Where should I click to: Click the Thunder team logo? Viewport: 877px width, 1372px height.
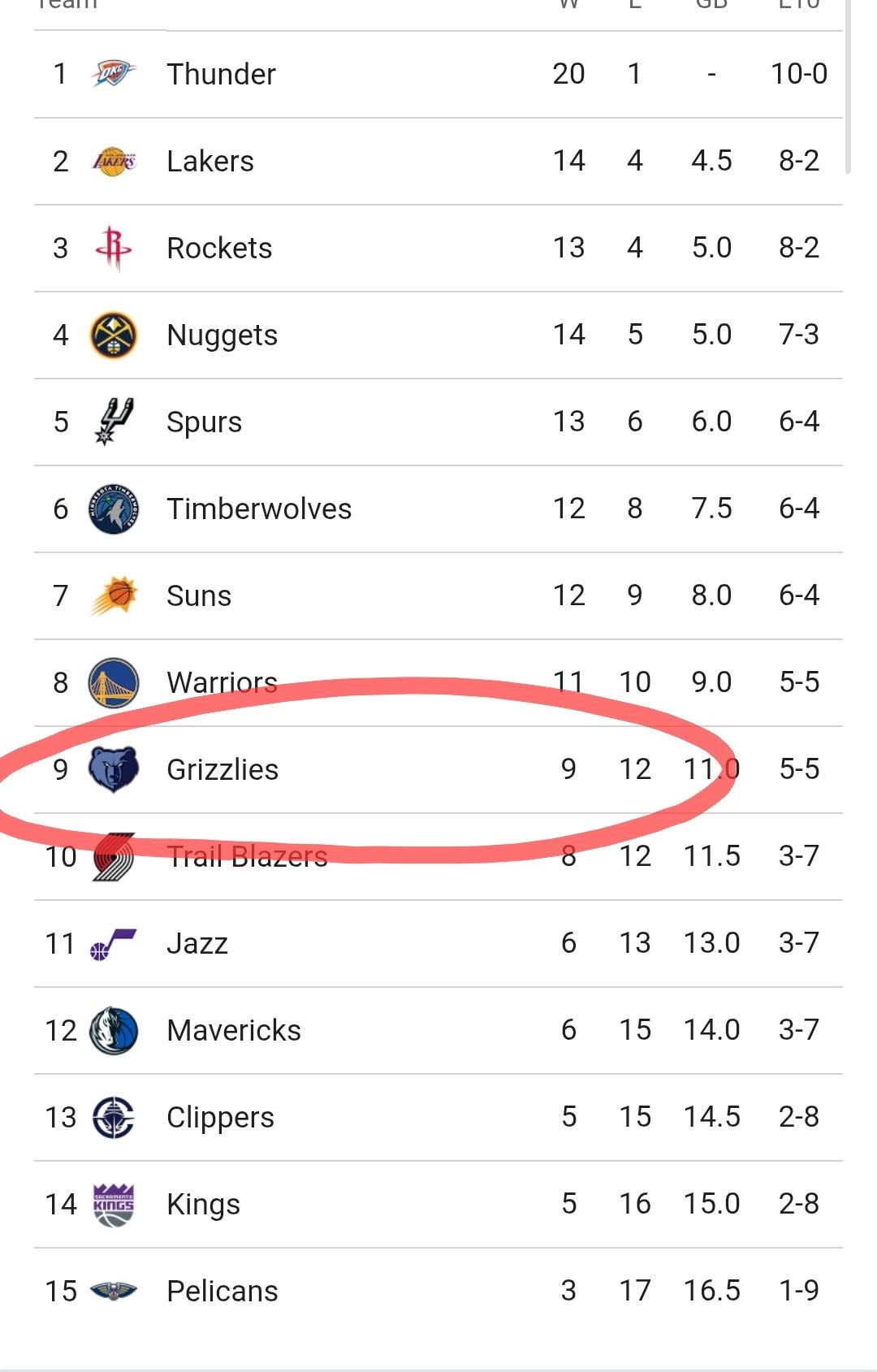pyautogui.click(x=114, y=74)
